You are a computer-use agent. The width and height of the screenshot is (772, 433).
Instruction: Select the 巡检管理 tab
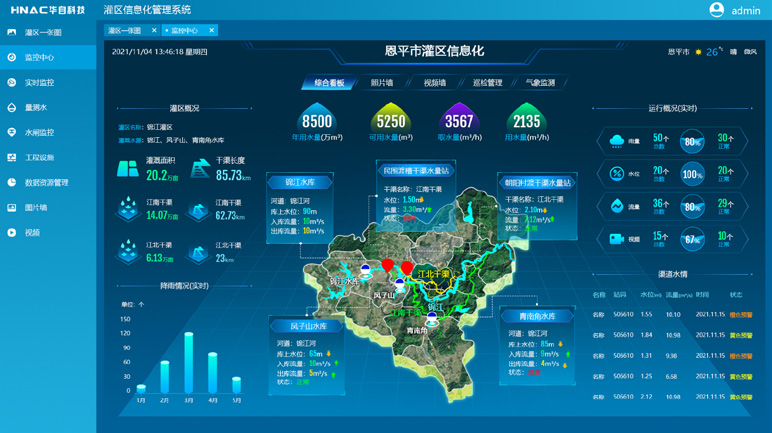pyautogui.click(x=487, y=83)
